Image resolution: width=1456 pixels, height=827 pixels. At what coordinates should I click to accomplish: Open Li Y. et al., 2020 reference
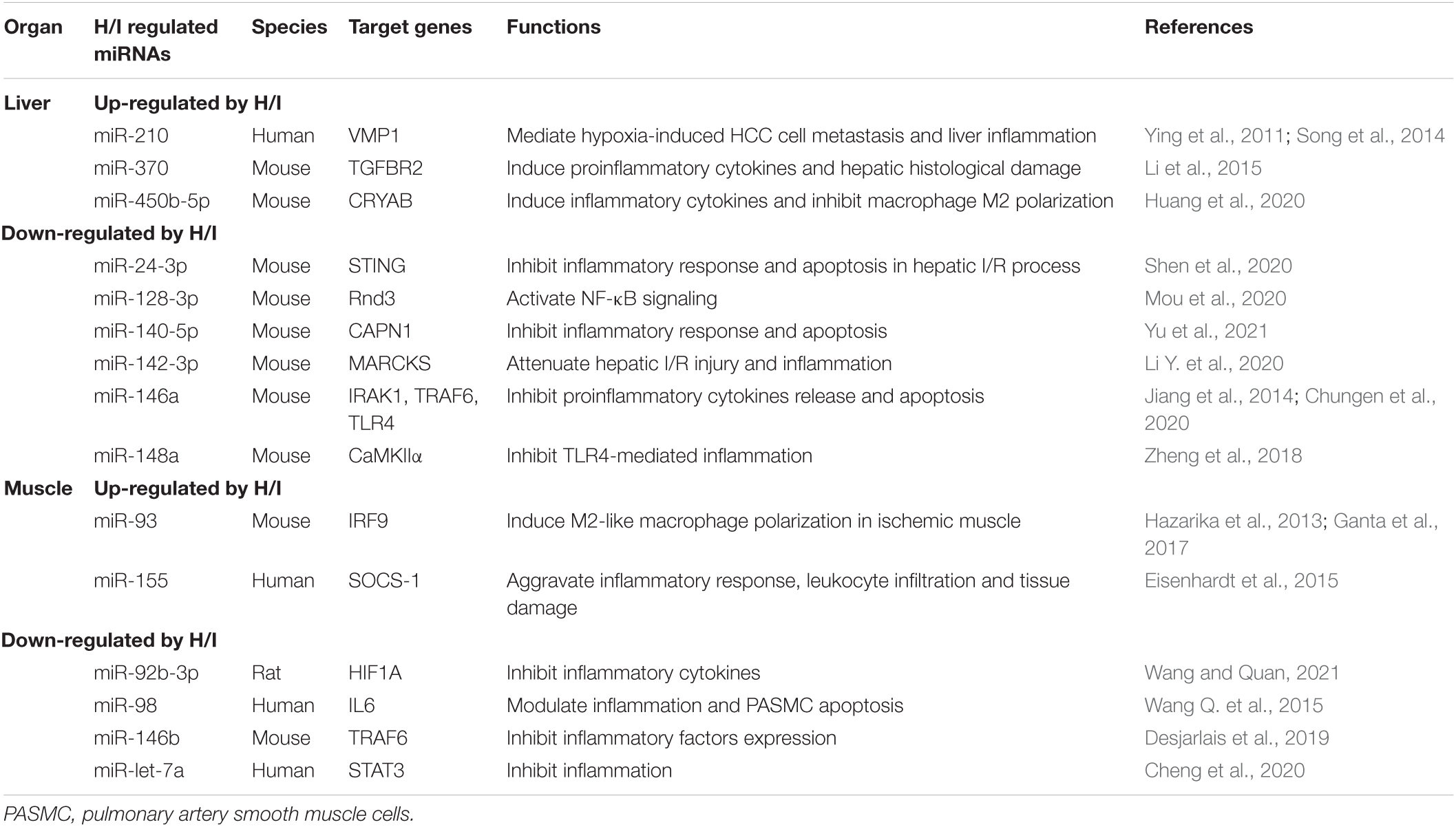pos(1214,363)
